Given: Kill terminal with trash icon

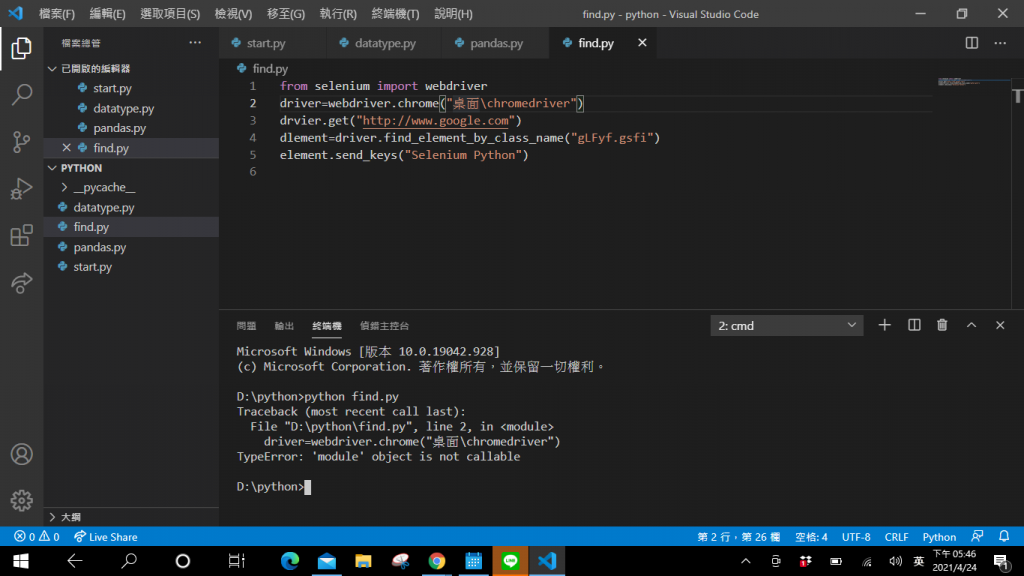Looking at the screenshot, I should coord(942,325).
